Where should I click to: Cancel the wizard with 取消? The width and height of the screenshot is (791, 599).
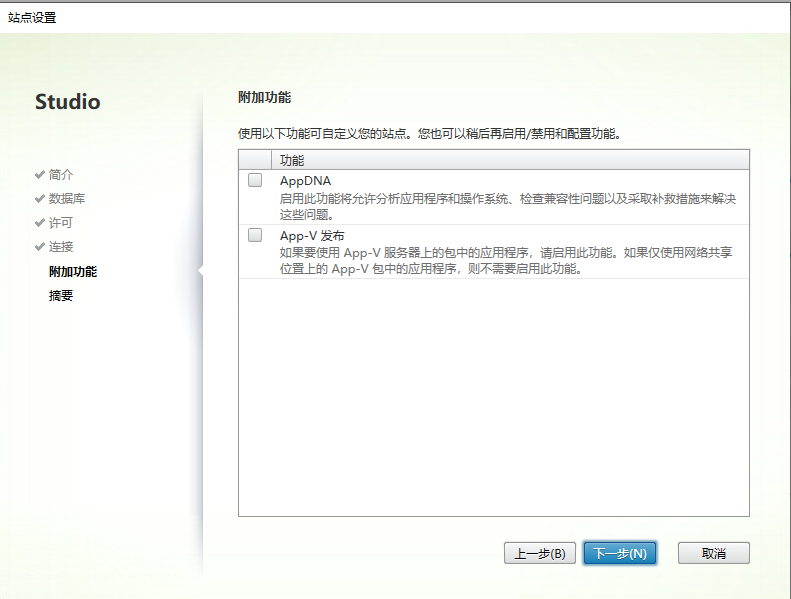pos(713,553)
